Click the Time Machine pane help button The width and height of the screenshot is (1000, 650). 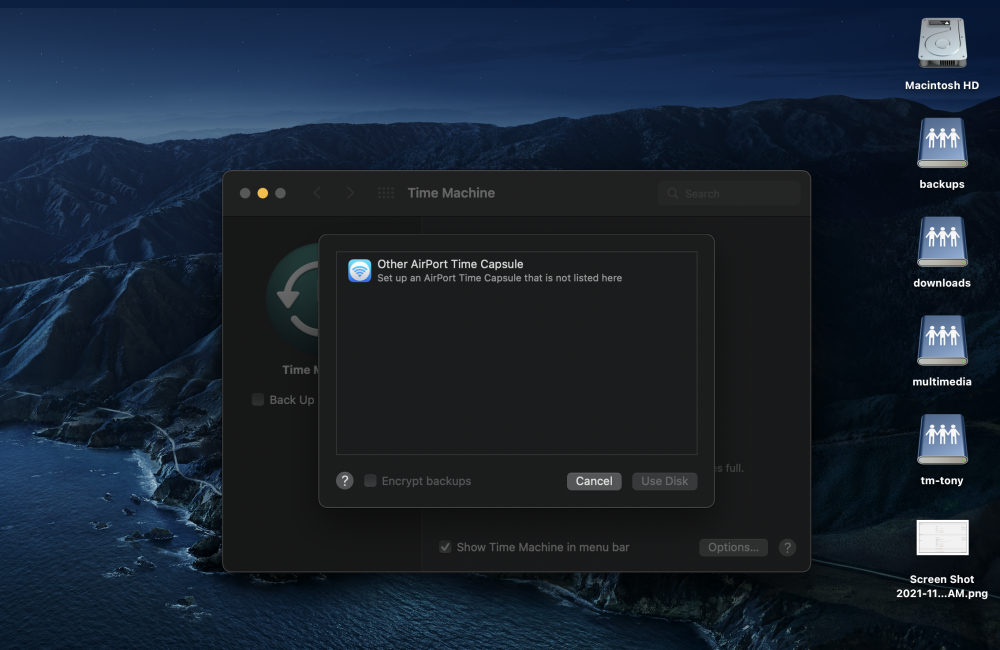coord(787,547)
